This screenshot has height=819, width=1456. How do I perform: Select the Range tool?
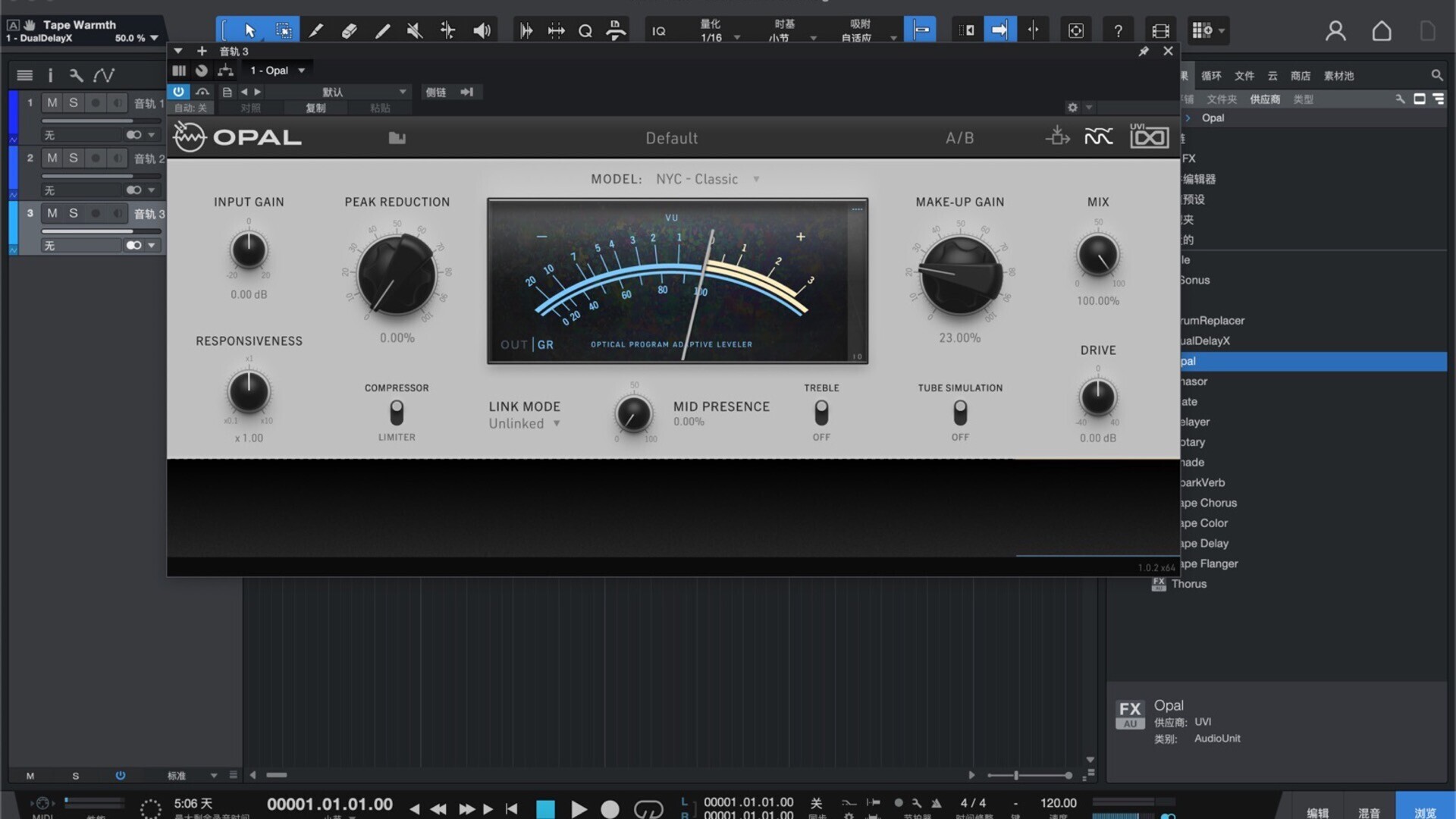coord(283,30)
